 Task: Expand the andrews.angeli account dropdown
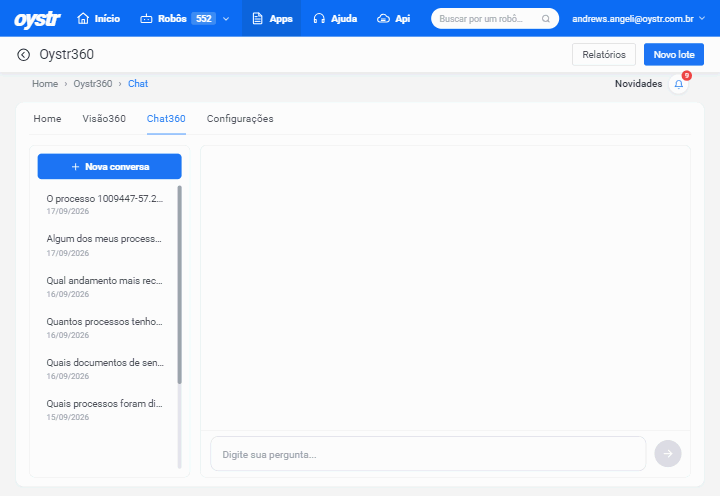coord(638,19)
